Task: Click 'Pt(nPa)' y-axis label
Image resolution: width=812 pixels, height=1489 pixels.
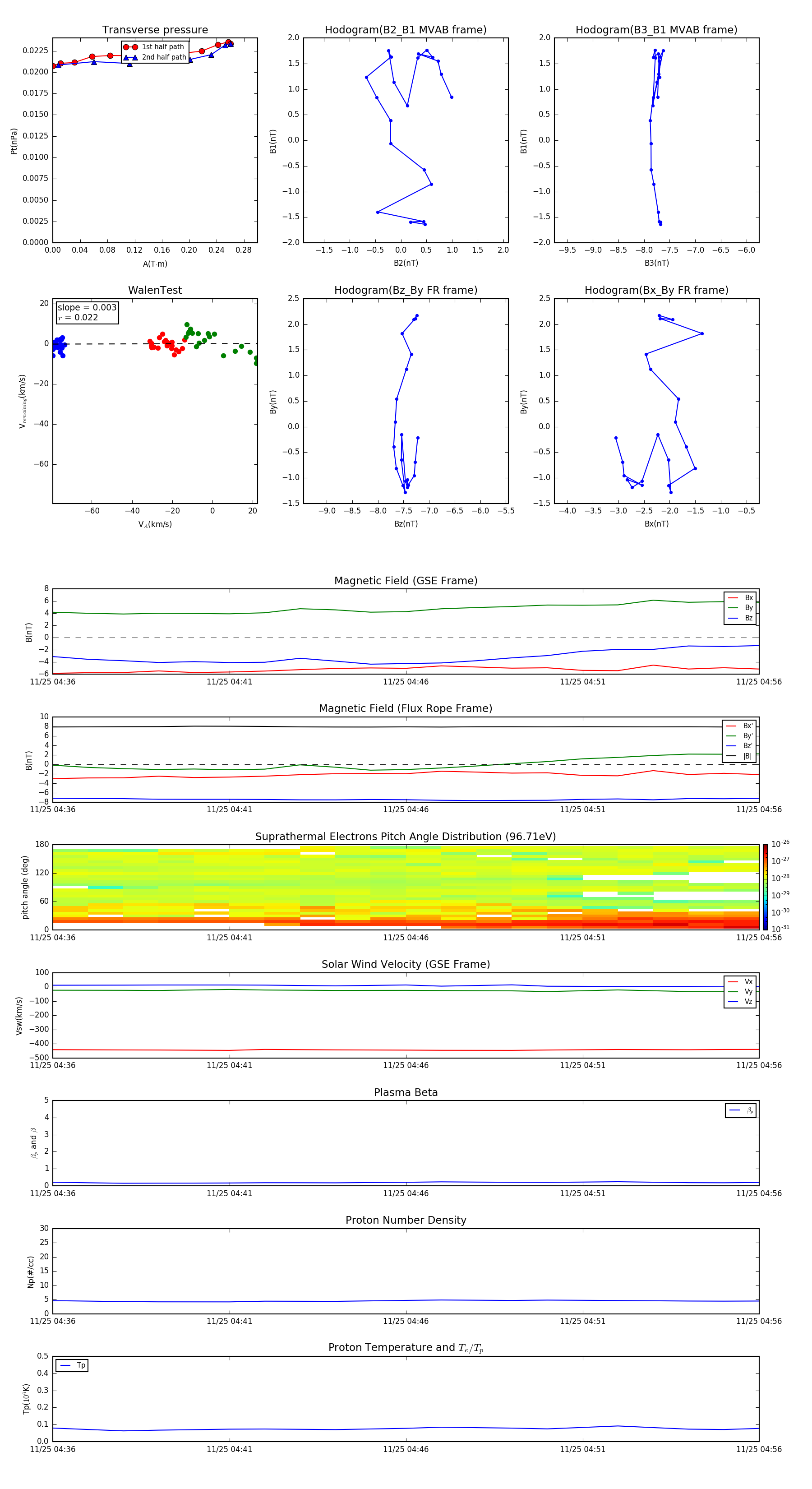Action: (14, 141)
